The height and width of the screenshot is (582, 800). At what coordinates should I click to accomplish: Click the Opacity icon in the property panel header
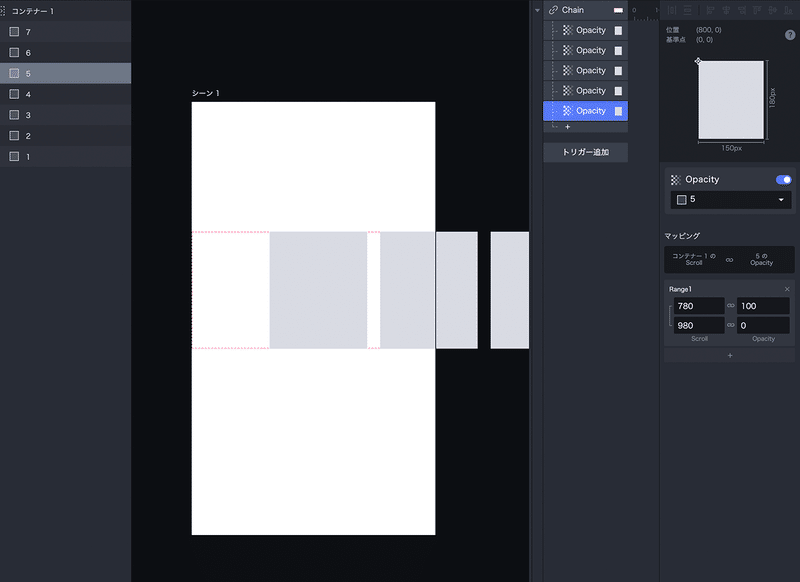tap(676, 180)
